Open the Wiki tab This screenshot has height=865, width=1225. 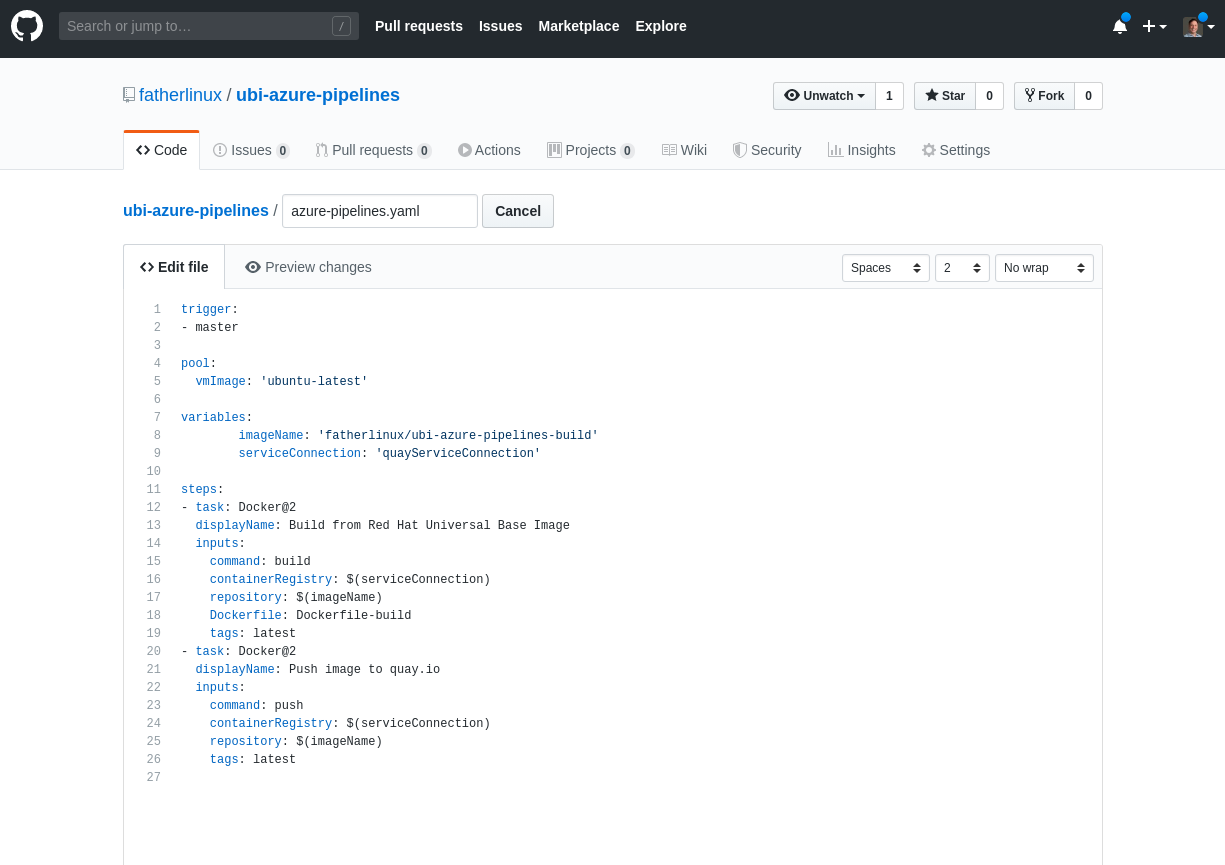pyautogui.click(x=684, y=150)
